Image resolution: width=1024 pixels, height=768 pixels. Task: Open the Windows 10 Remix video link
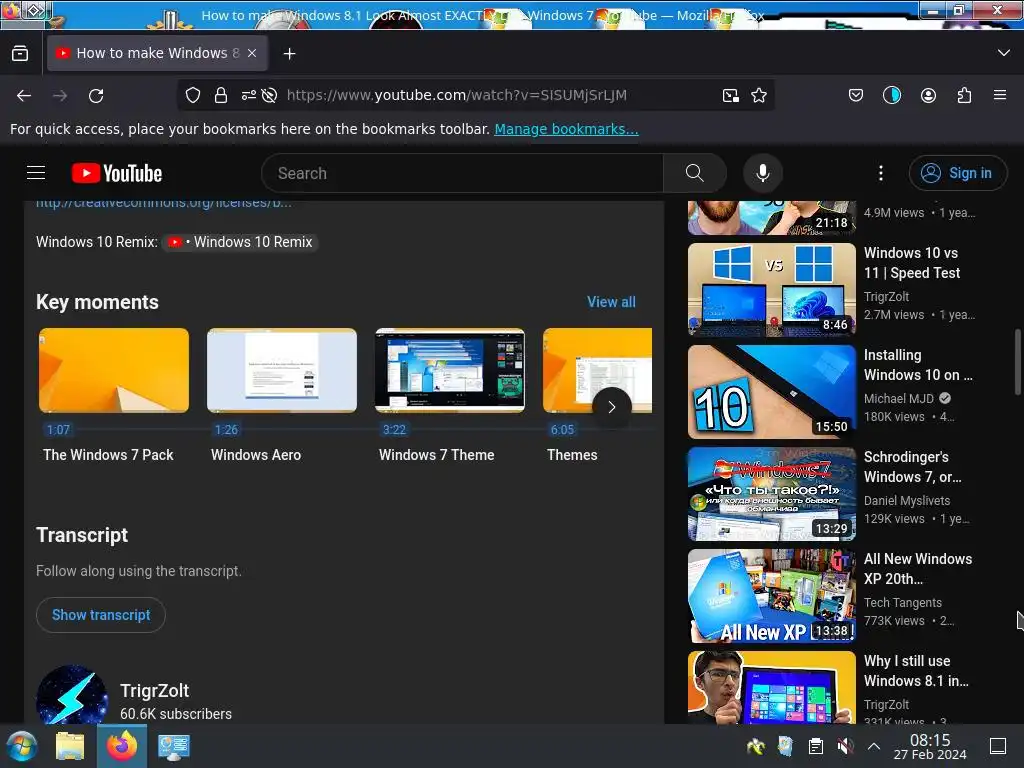240,242
